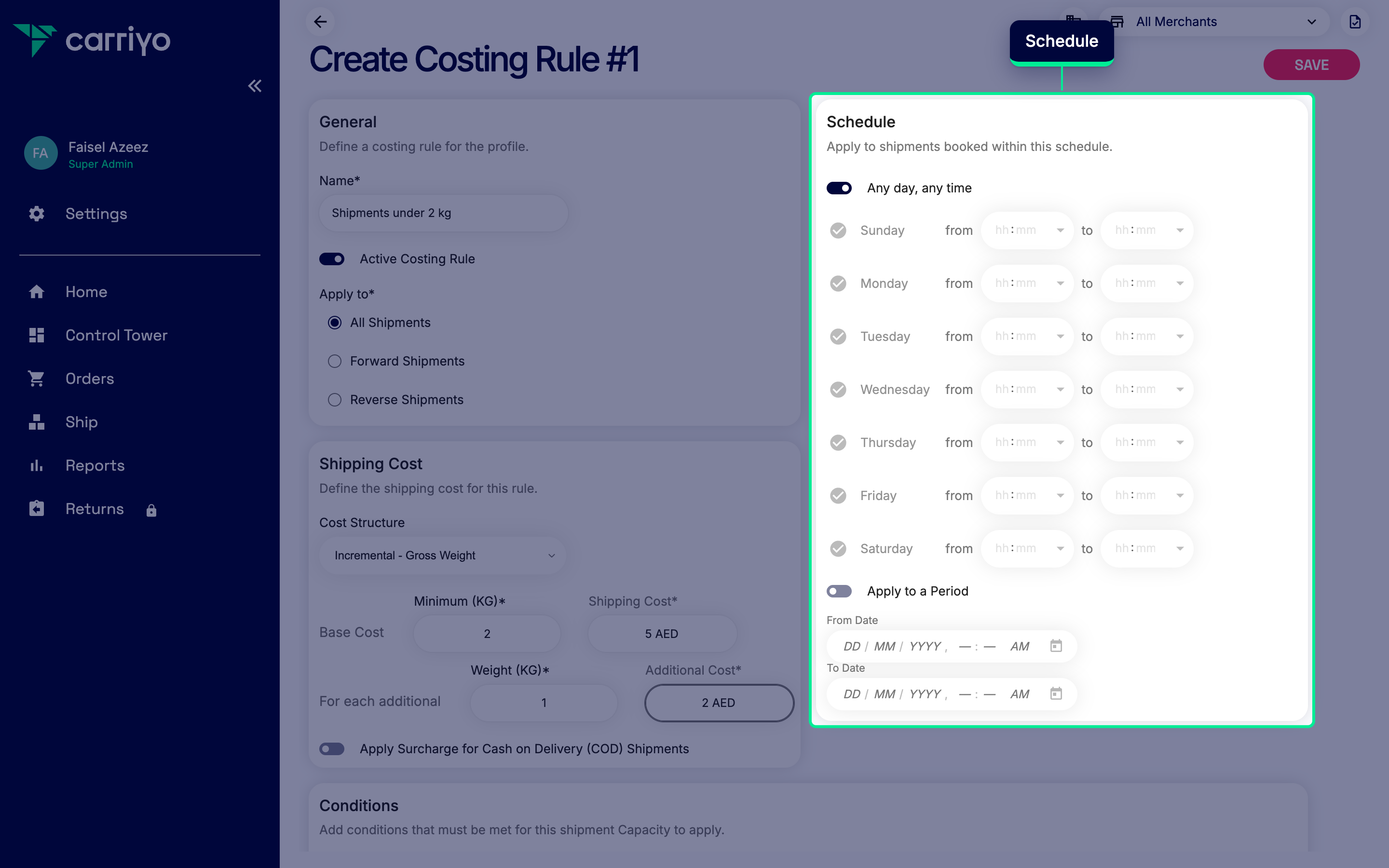Open the Cost Structure dropdown
This screenshot has height=868, width=1389.
coord(443,555)
